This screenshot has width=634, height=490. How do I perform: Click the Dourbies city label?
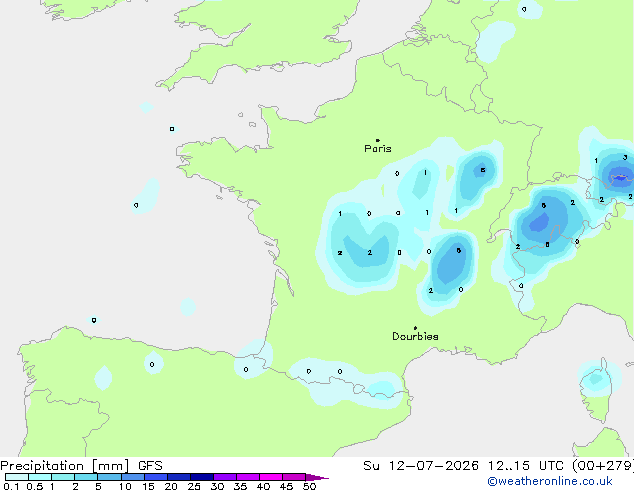click(415, 336)
